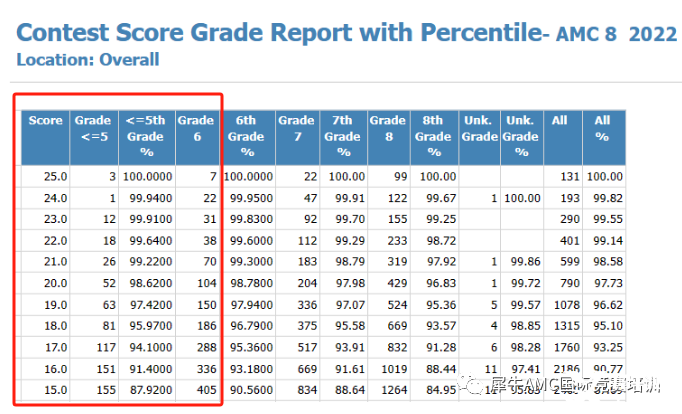The height and width of the screenshot is (414, 682).
Task: Click Grade 7 count '112' in score 22.0 row
Action: pos(307,241)
